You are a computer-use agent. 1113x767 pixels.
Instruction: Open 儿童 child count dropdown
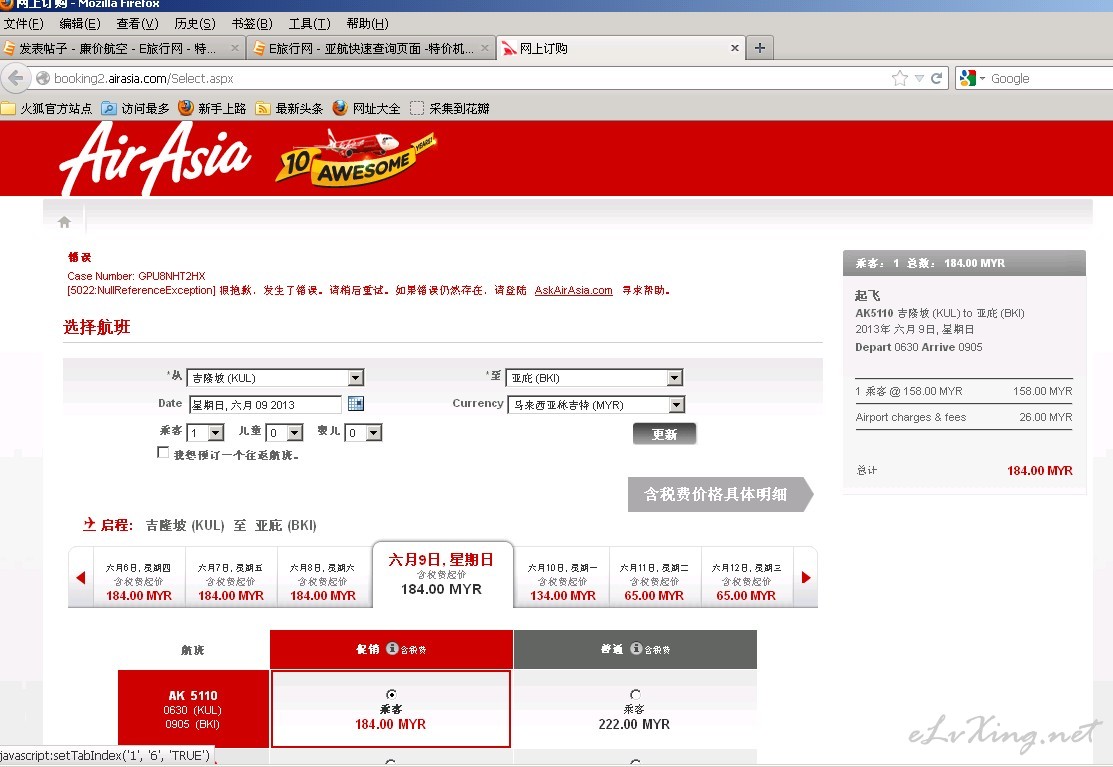[x=285, y=432]
